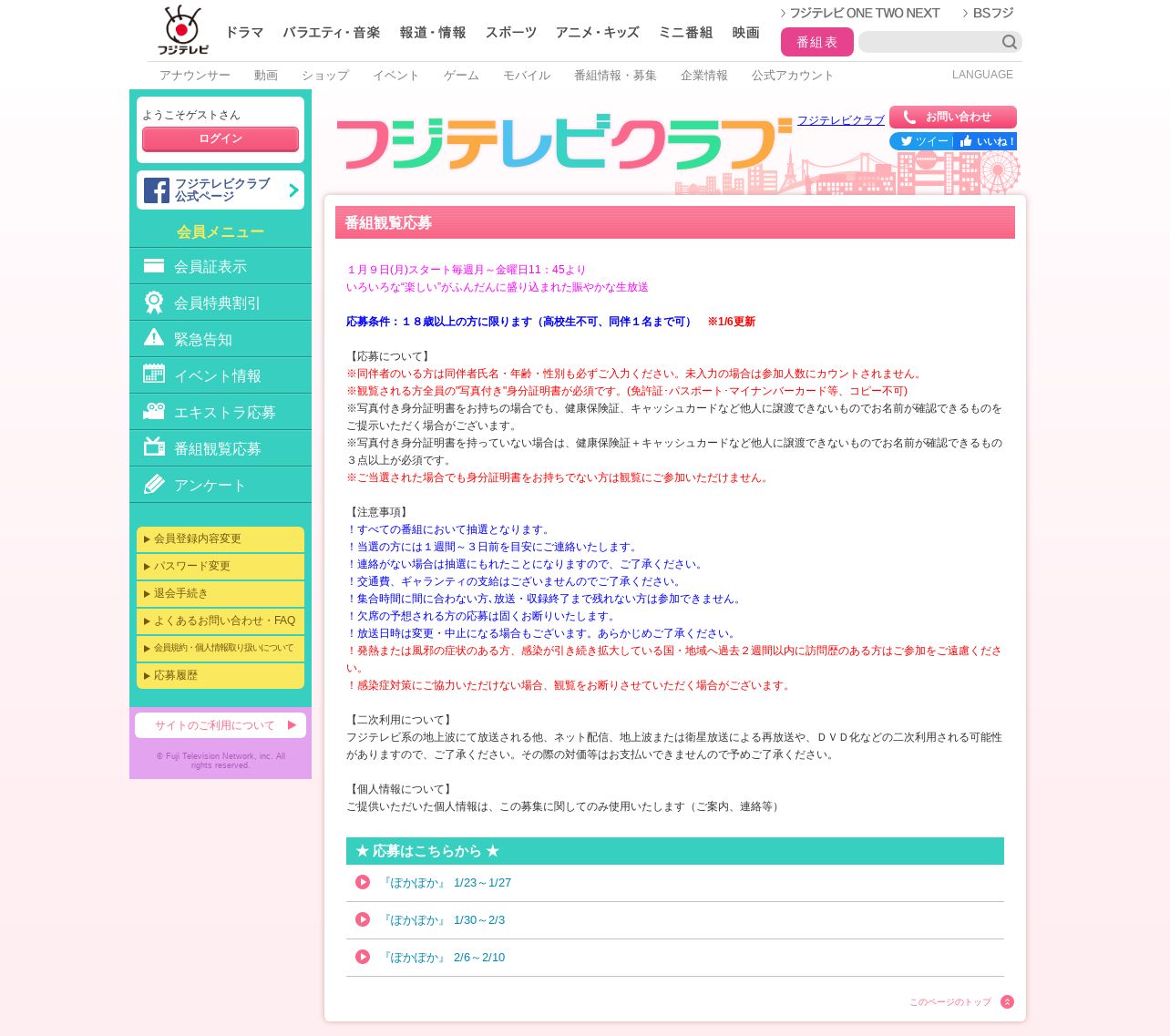
Task: Click the フジテレビクラブ breadcrumb link
Action: 841,120
